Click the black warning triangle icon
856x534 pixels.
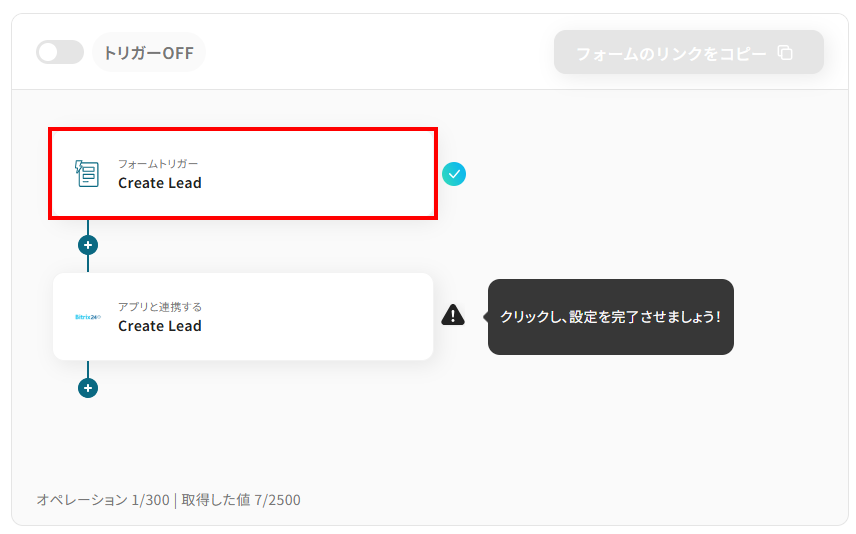point(453,315)
